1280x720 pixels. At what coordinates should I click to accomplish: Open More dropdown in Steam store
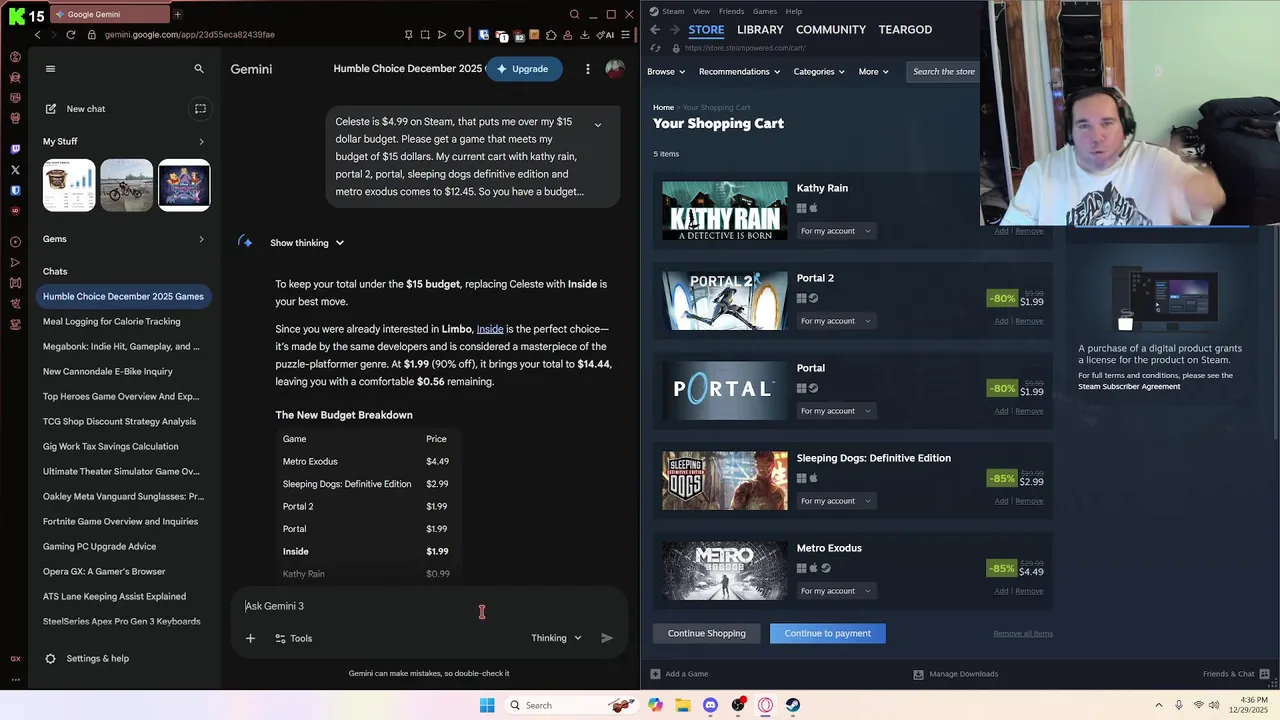[873, 72]
